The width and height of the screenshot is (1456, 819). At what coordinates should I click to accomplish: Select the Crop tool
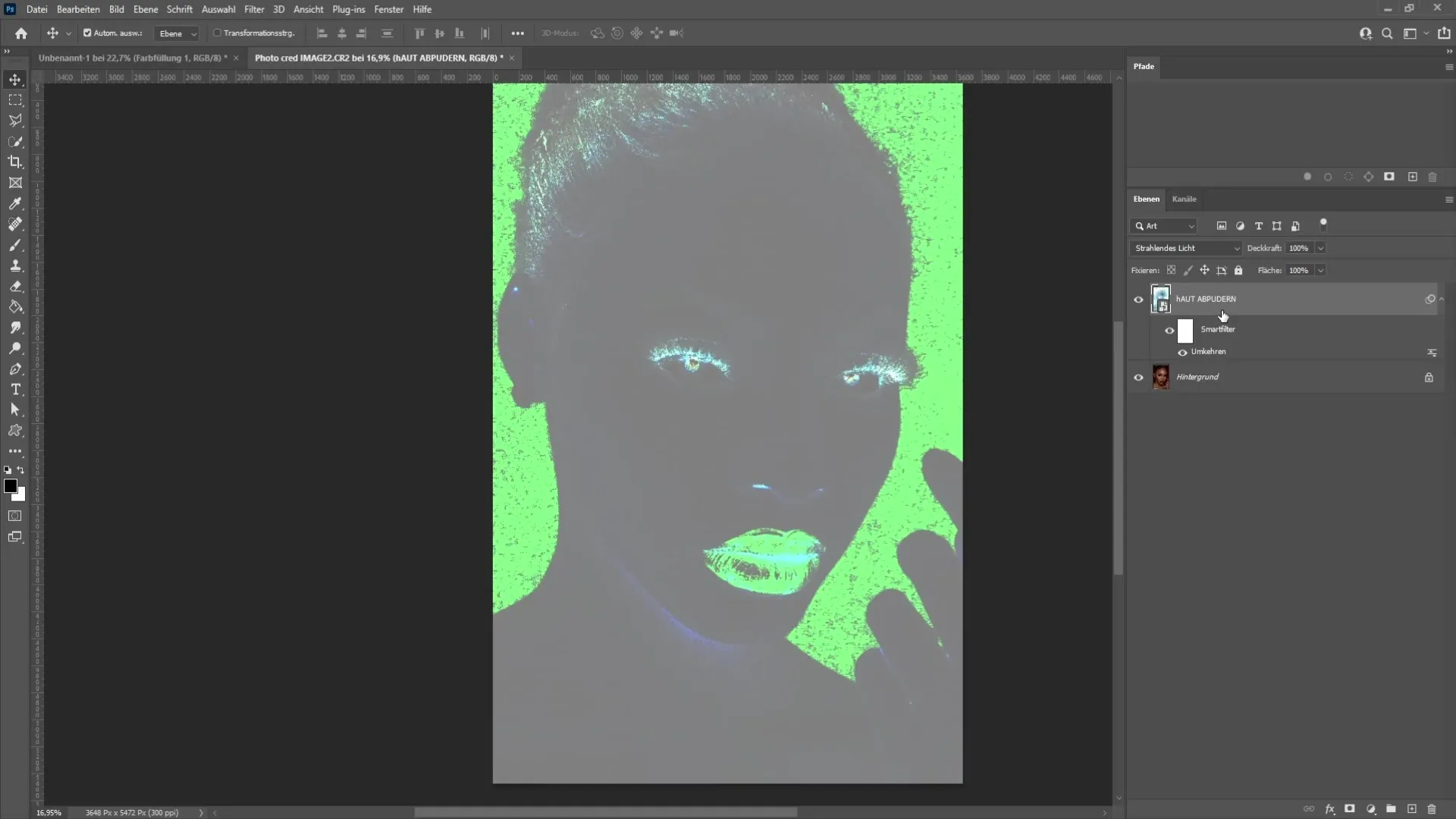tap(15, 162)
